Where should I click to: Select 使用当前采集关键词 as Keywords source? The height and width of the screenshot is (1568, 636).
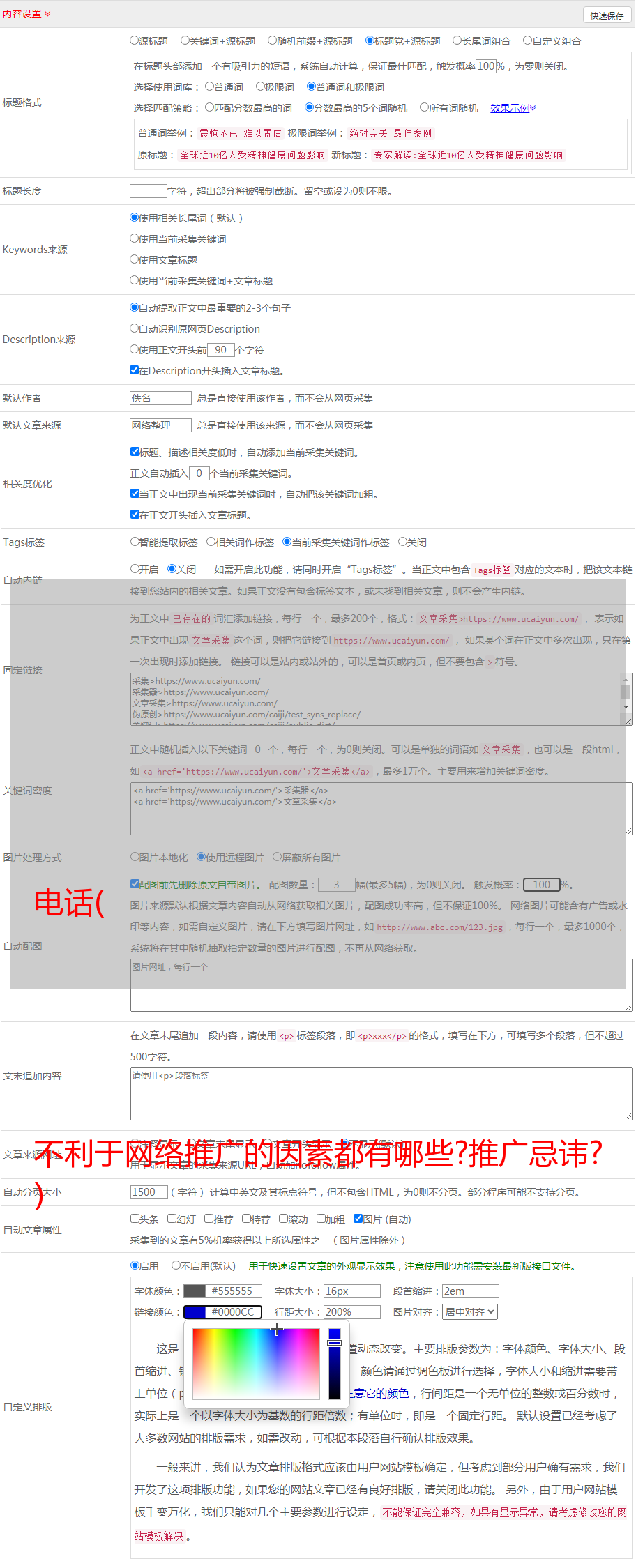tap(135, 239)
